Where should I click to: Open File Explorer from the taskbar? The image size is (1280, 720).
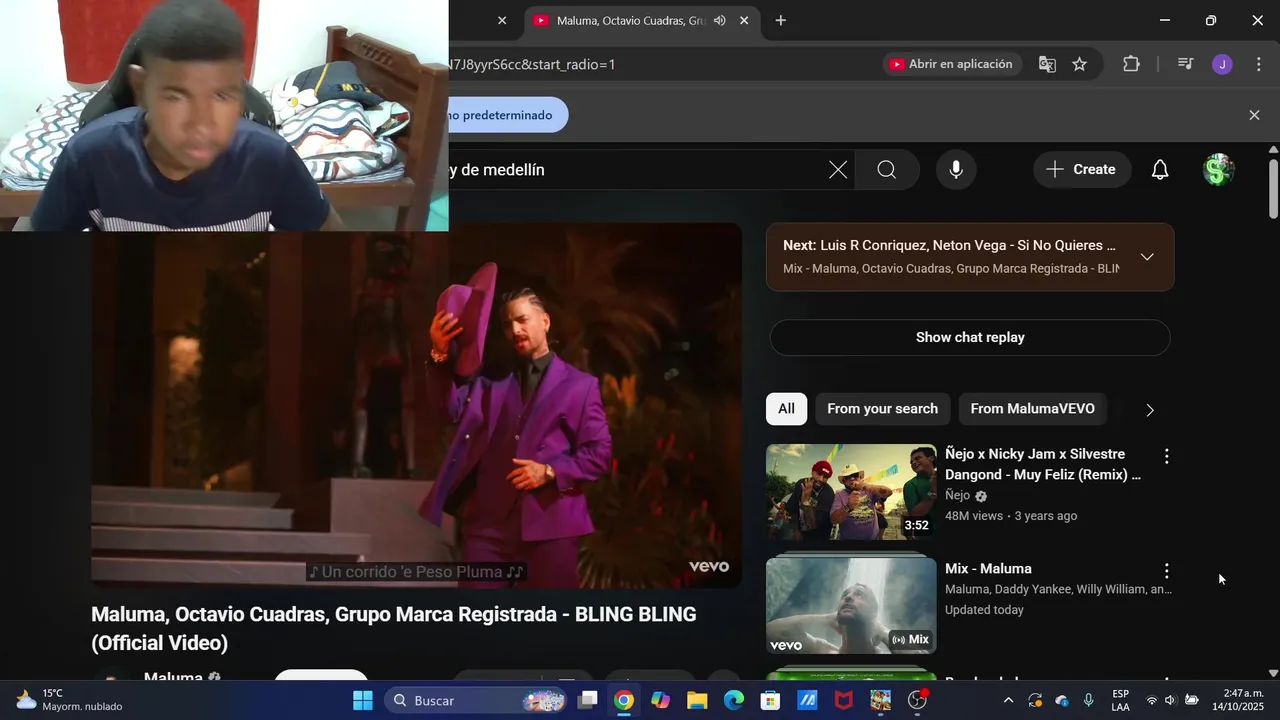point(697,700)
